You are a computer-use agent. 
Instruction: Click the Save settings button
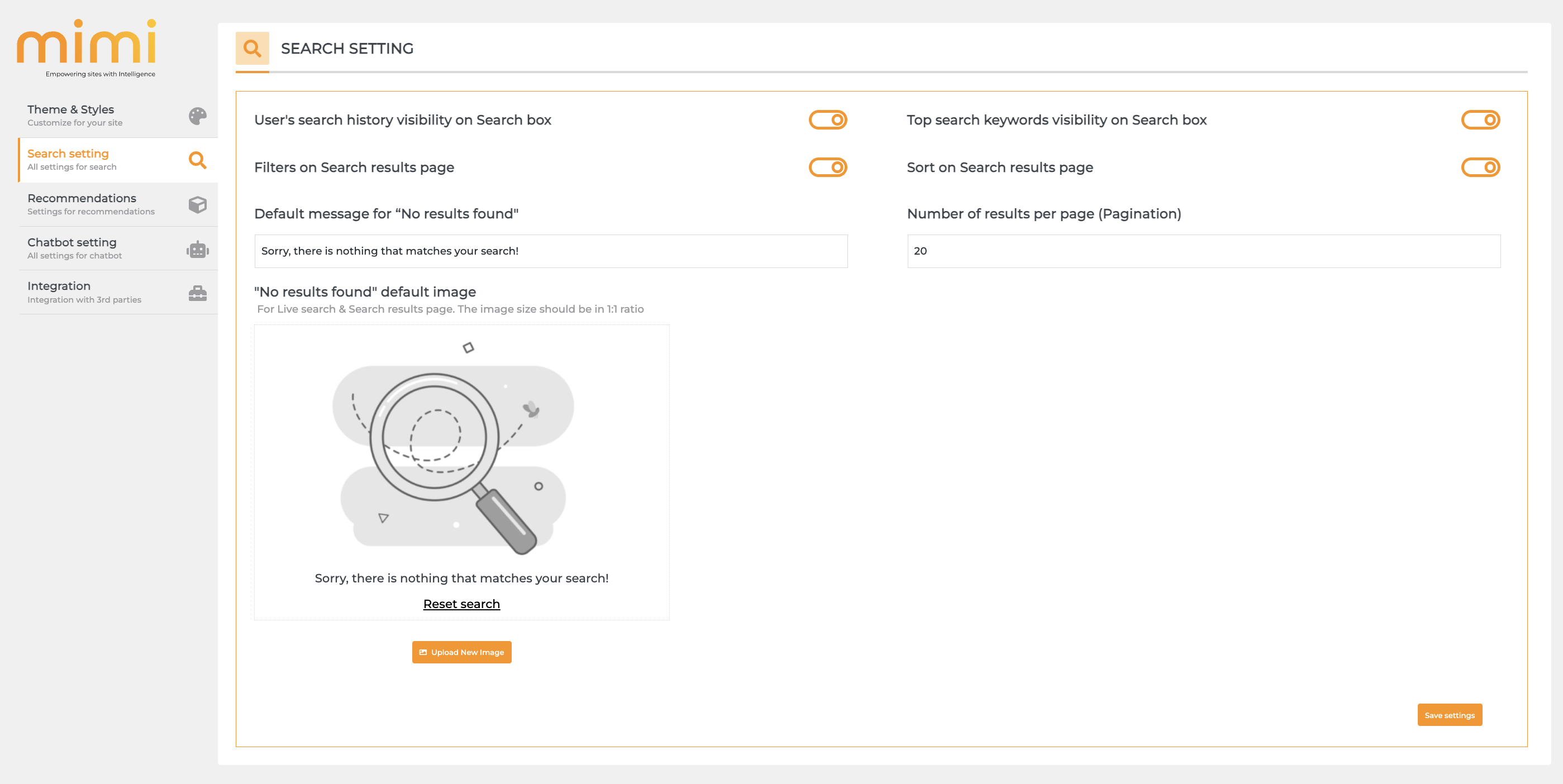1449,715
